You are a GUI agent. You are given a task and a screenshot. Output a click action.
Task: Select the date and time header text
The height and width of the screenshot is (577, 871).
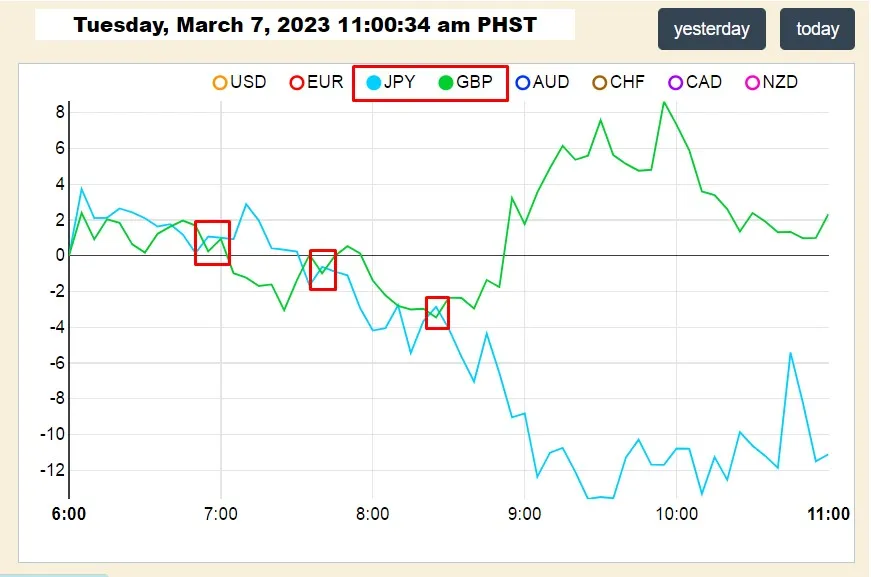pyautogui.click(x=305, y=25)
